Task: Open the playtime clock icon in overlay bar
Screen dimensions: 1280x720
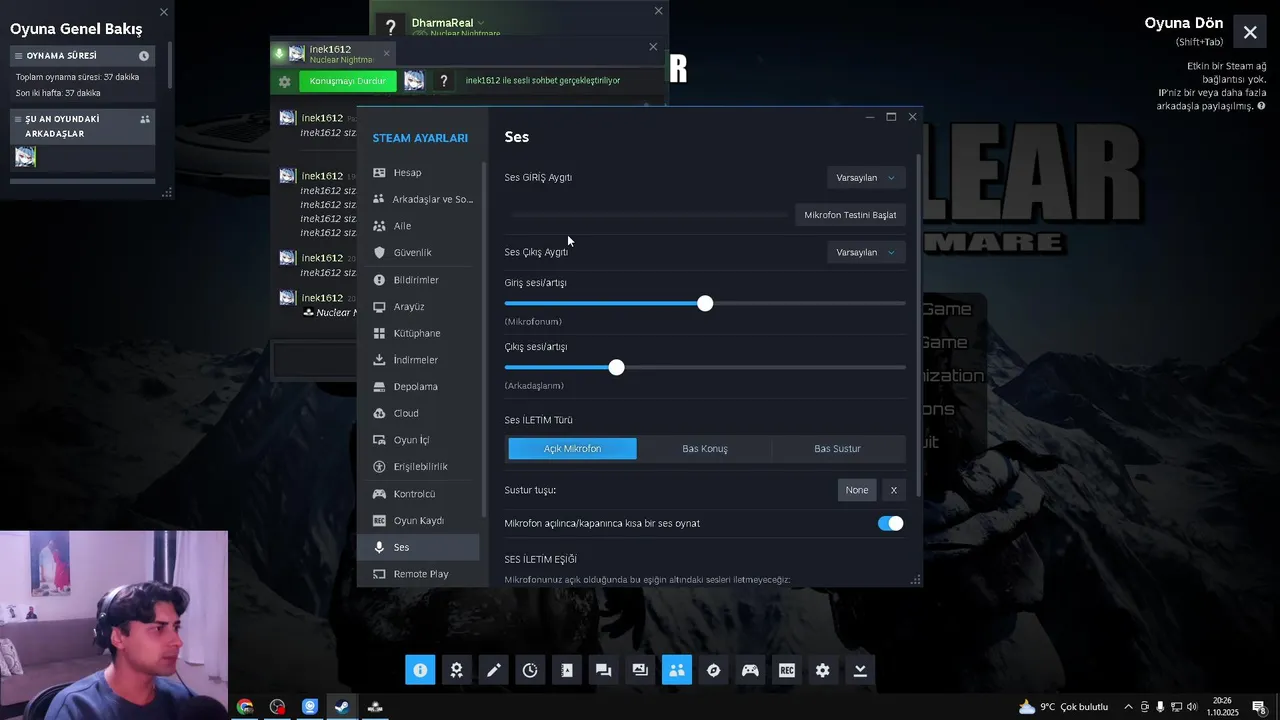Action: [530, 670]
